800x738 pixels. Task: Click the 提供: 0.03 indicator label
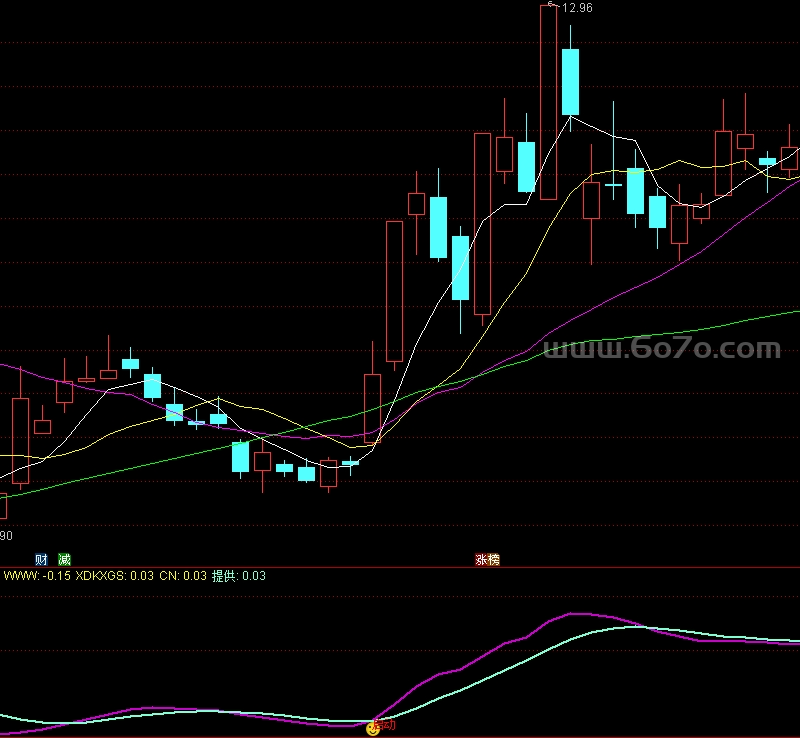click(x=239, y=576)
